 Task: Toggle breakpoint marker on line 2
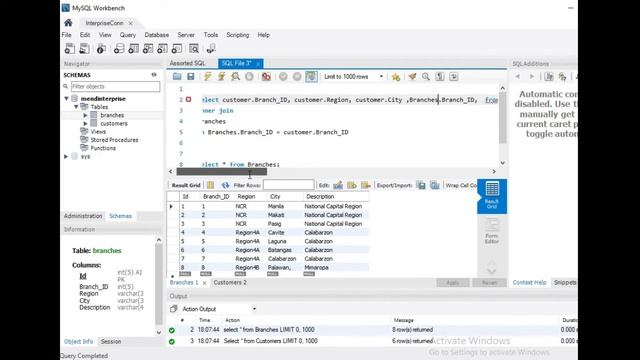point(189,99)
